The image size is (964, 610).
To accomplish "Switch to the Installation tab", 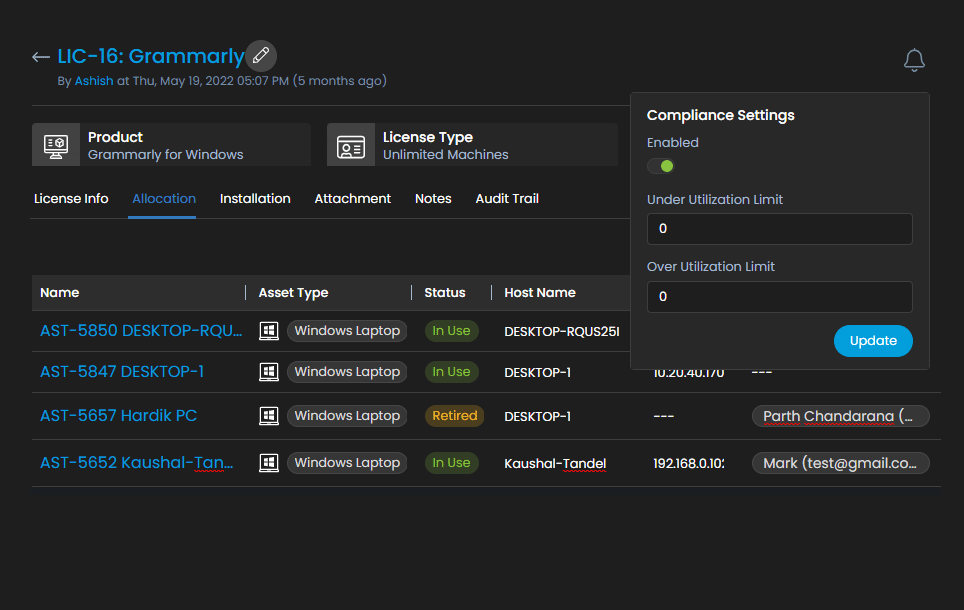I will click(x=255, y=199).
